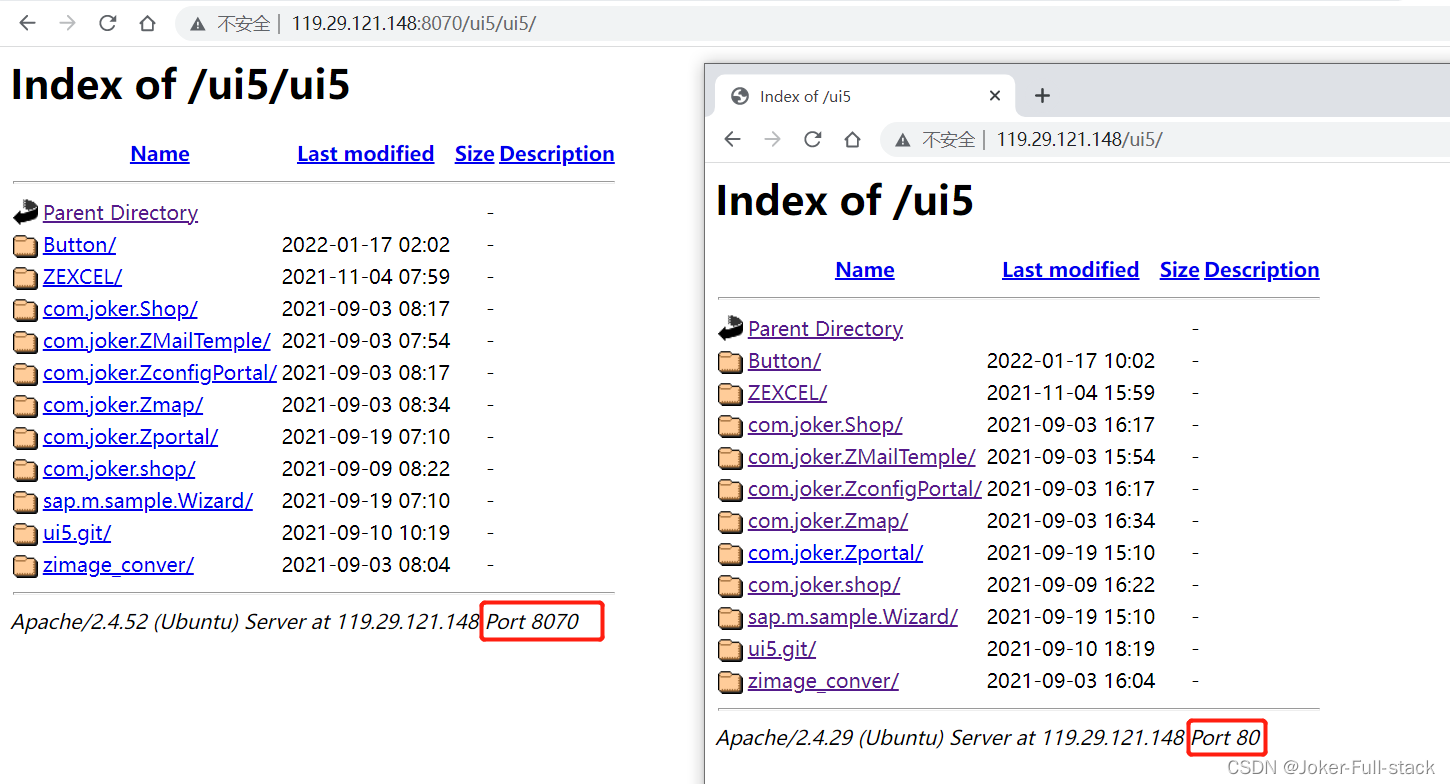Open com.joker.Zmap/ in left listing

click(123, 405)
